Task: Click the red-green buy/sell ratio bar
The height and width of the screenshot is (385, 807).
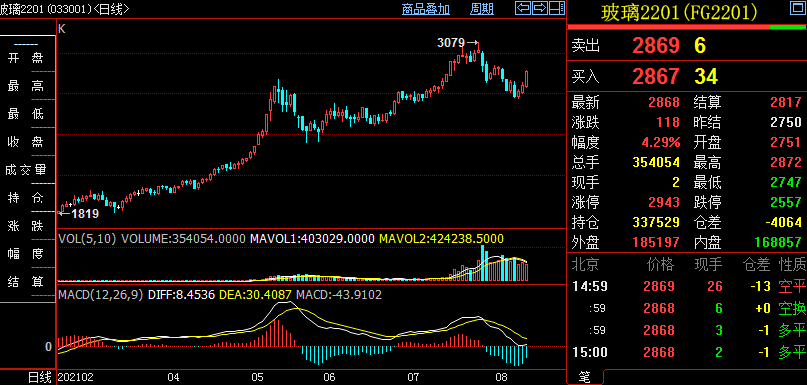Action: (x=687, y=27)
